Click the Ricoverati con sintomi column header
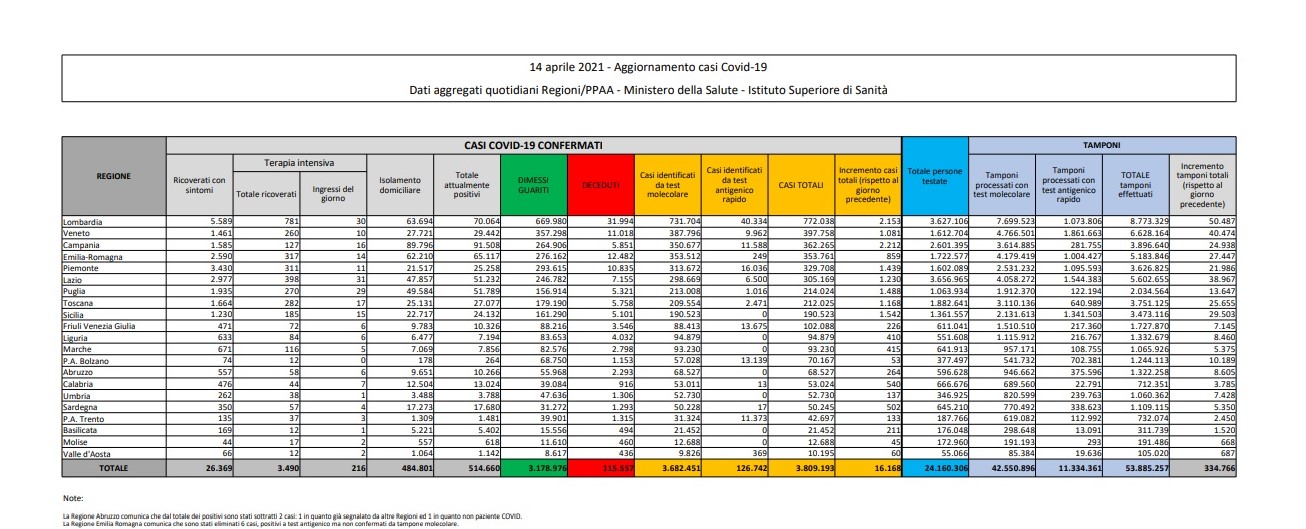Image resolution: width=1306 pixels, height=529 pixels. (x=198, y=183)
